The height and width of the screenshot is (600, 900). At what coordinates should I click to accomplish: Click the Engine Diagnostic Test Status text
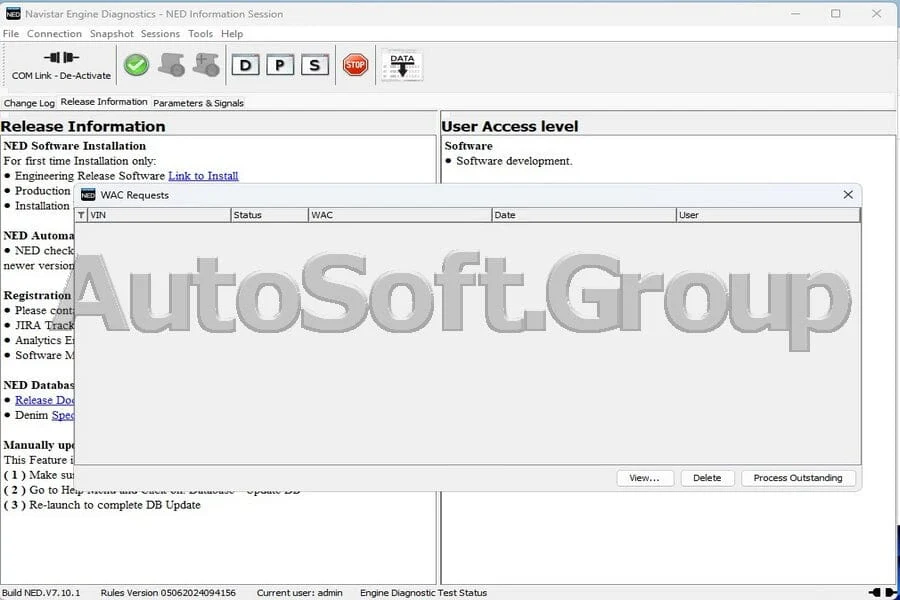click(x=424, y=593)
